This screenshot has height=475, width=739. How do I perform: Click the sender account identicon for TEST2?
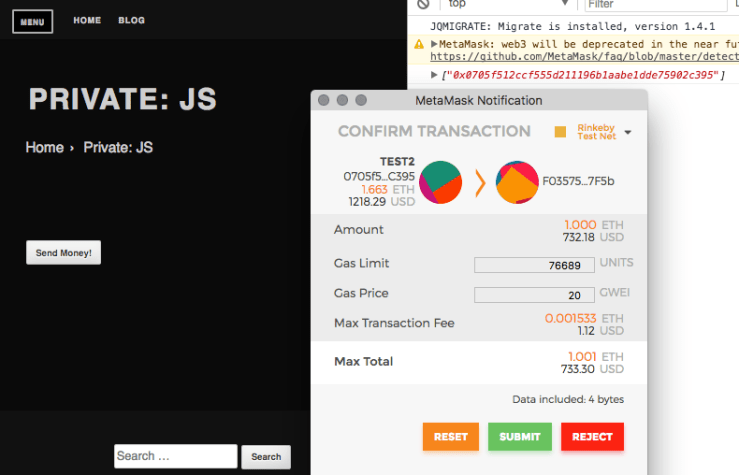tap(440, 182)
